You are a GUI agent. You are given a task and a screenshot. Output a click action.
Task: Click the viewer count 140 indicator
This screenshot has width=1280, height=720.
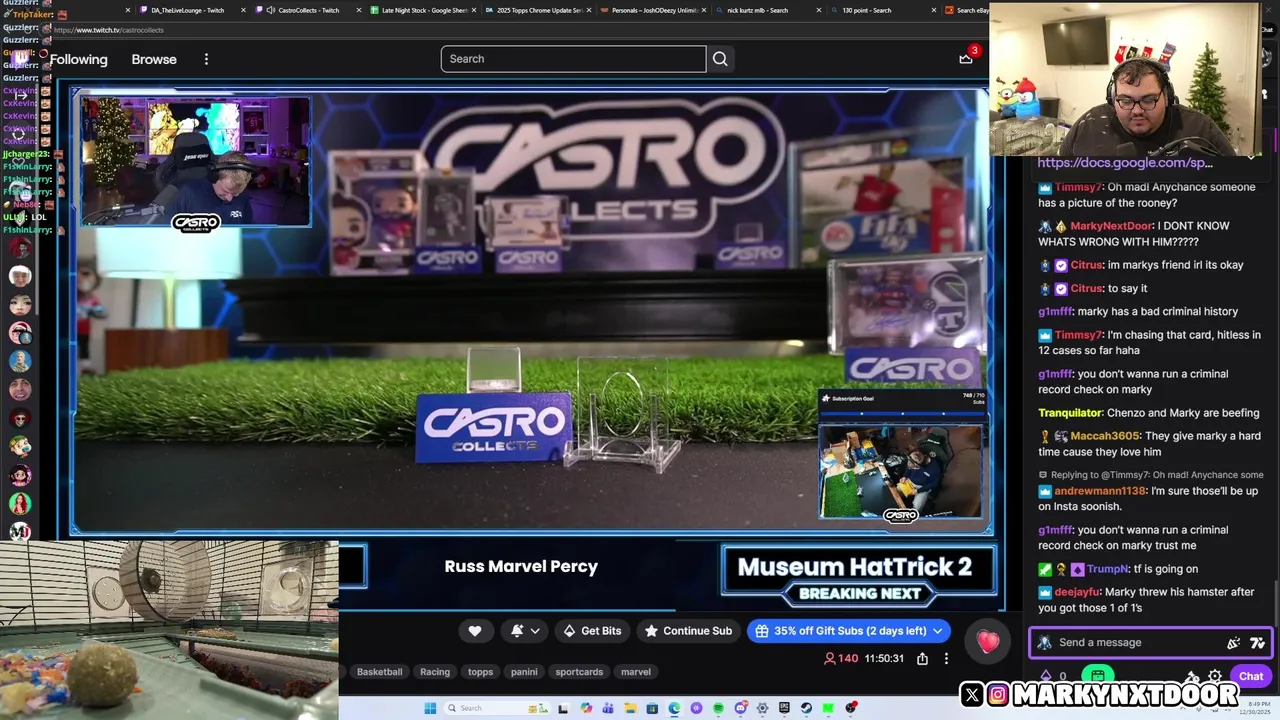841,658
